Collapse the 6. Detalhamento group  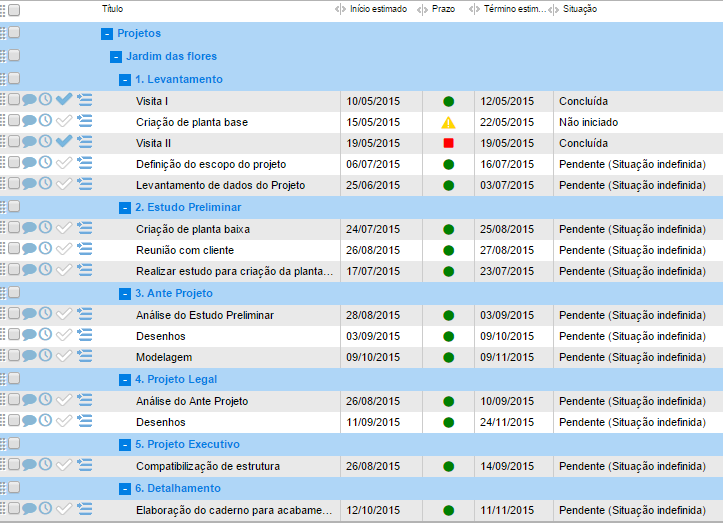[125, 489]
